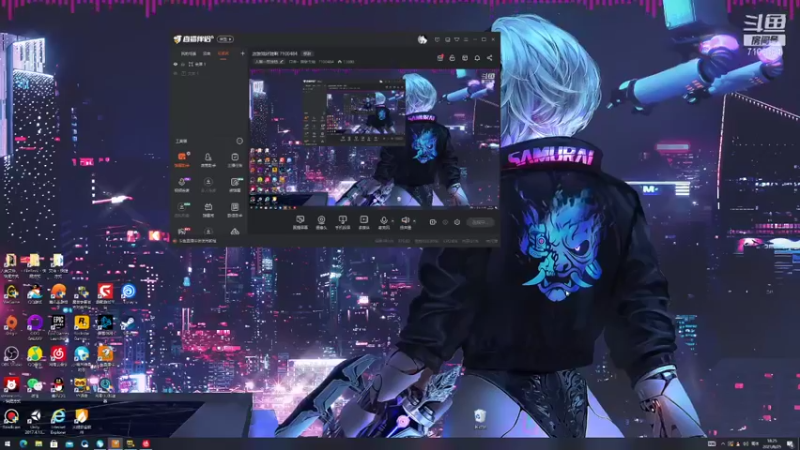Open Windows Start menu
Viewport: 800px width, 450px height.
pyautogui.click(x=7, y=444)
